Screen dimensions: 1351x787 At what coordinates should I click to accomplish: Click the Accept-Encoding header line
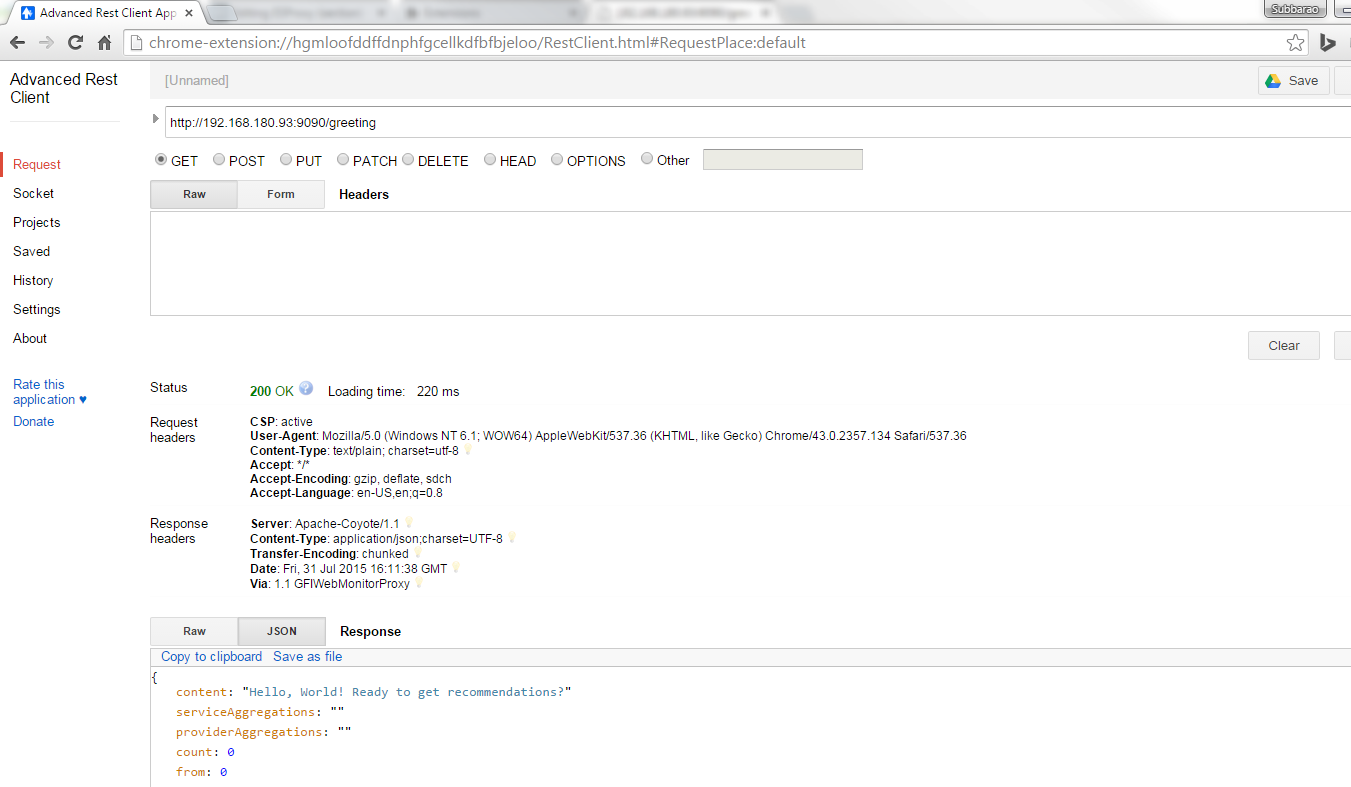351,479
